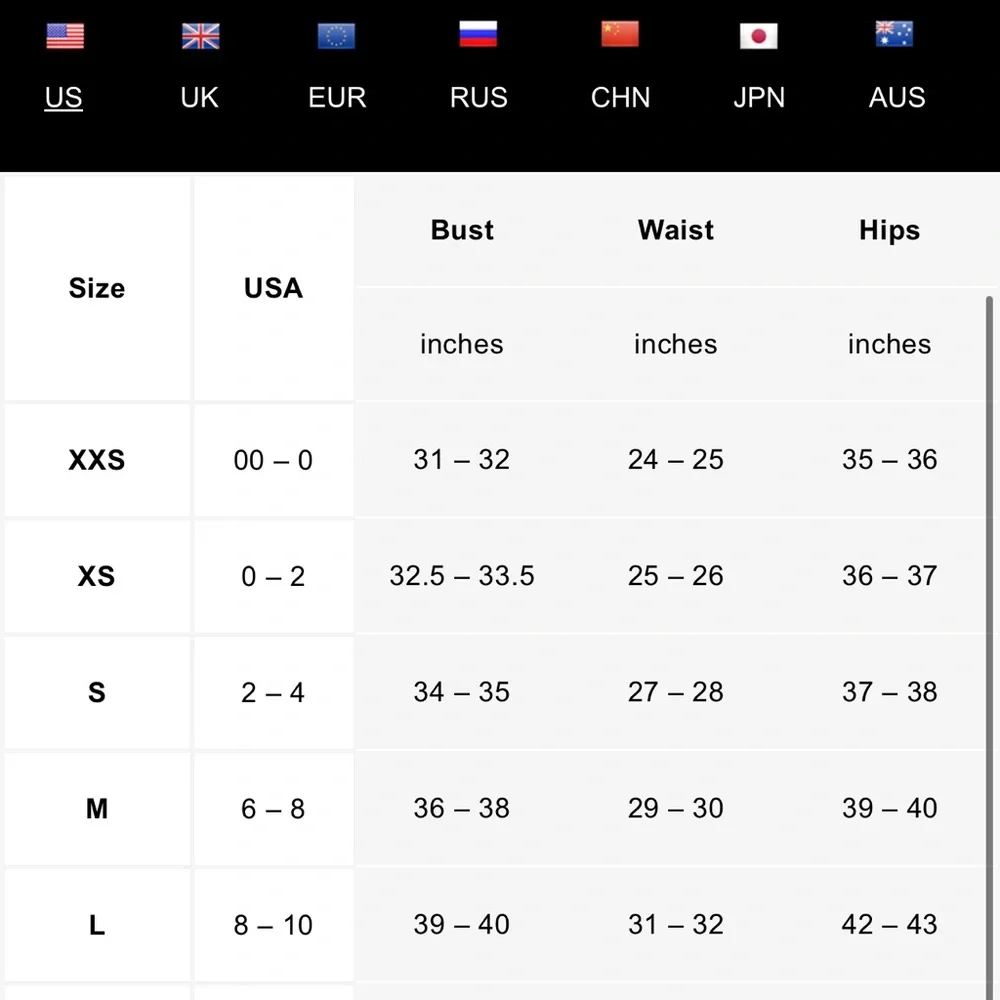1000x1000 pixels.
Task: Switch to the UK size tab
Action: click(200, 98)
